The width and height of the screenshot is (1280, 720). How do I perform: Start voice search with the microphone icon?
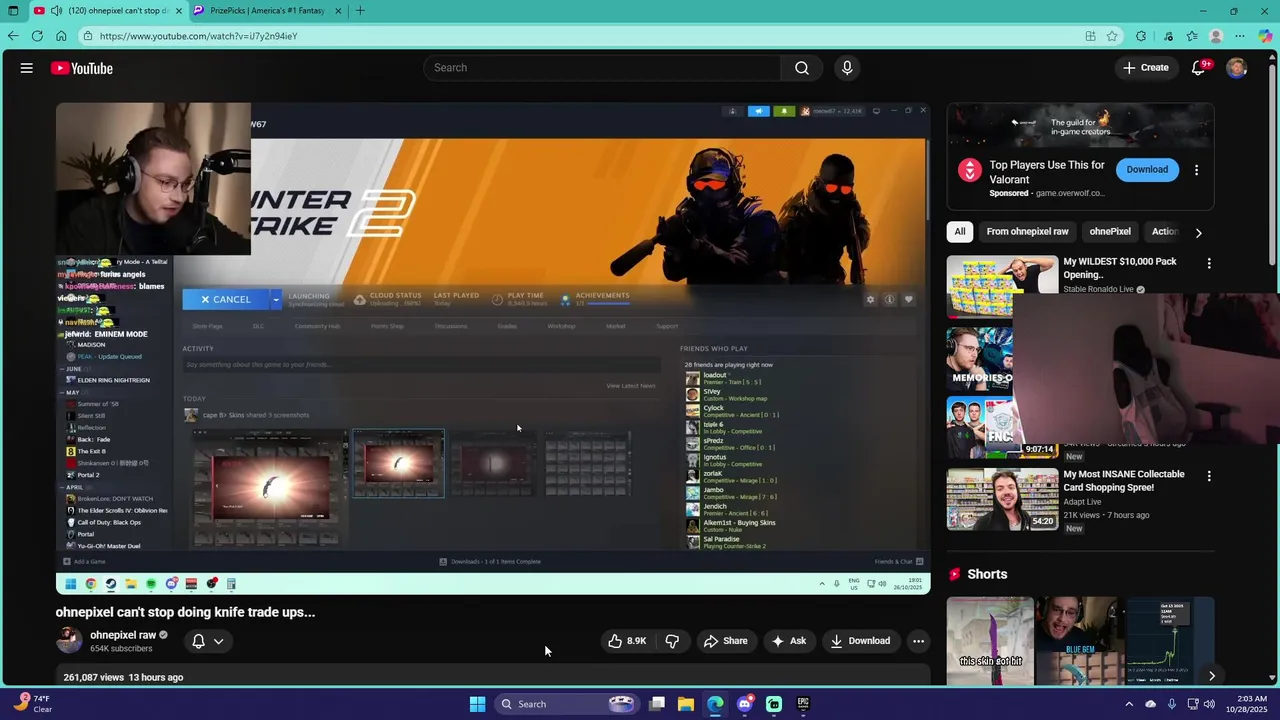tap(847, 68)
